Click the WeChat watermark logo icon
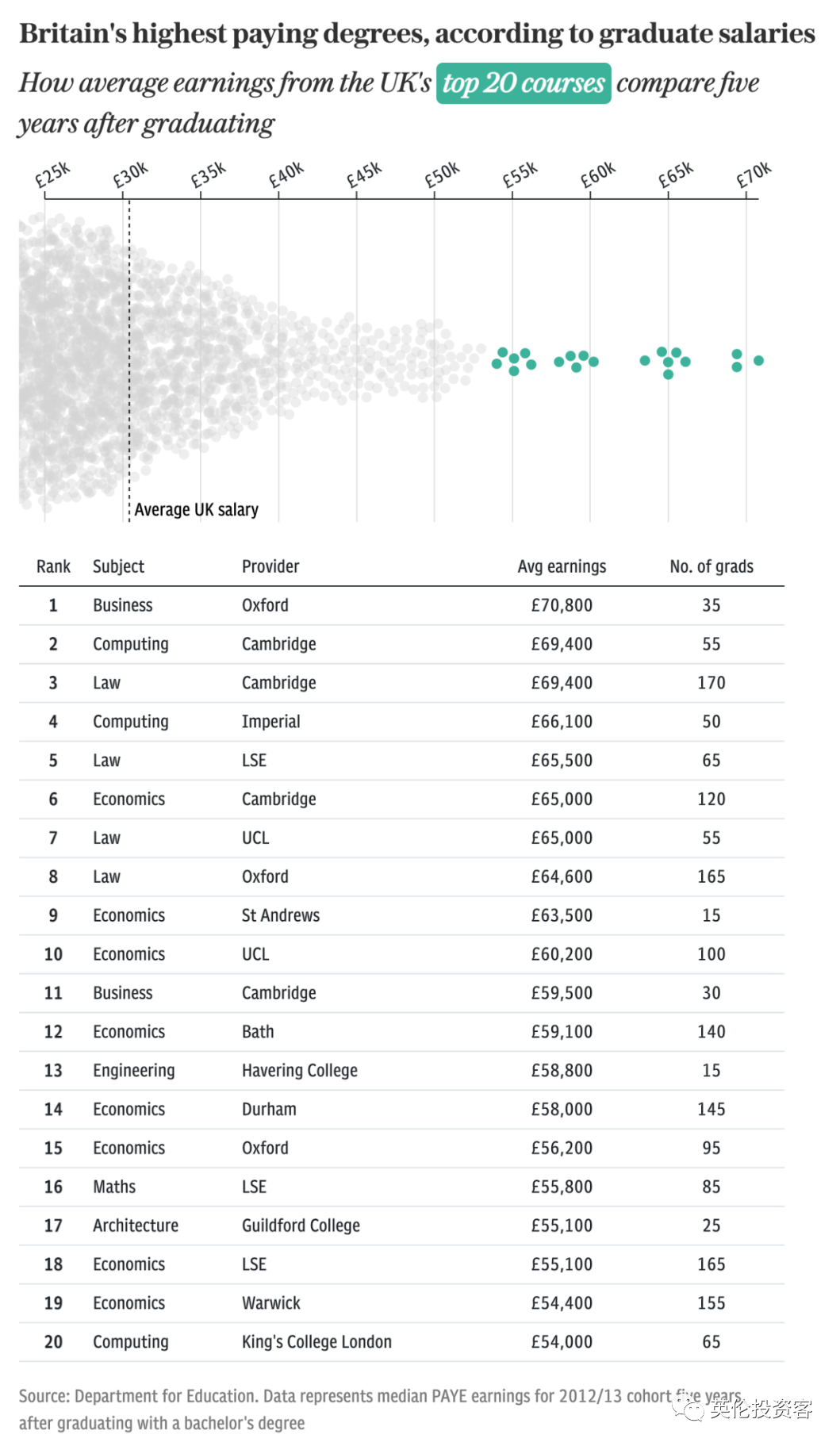Screen dimensions: 840x1446 point(688,1408)
